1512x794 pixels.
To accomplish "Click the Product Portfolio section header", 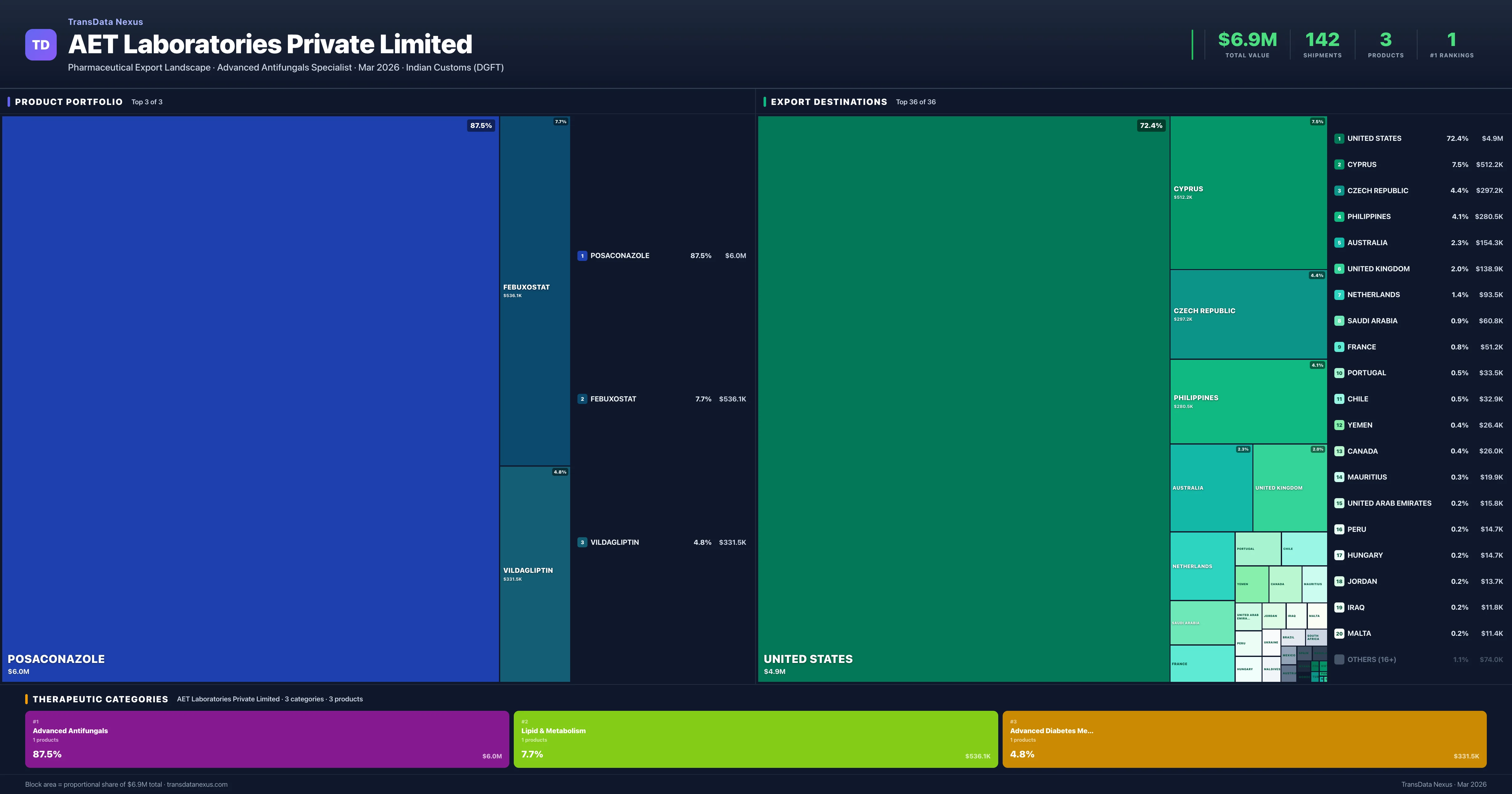I will point(69,101).
